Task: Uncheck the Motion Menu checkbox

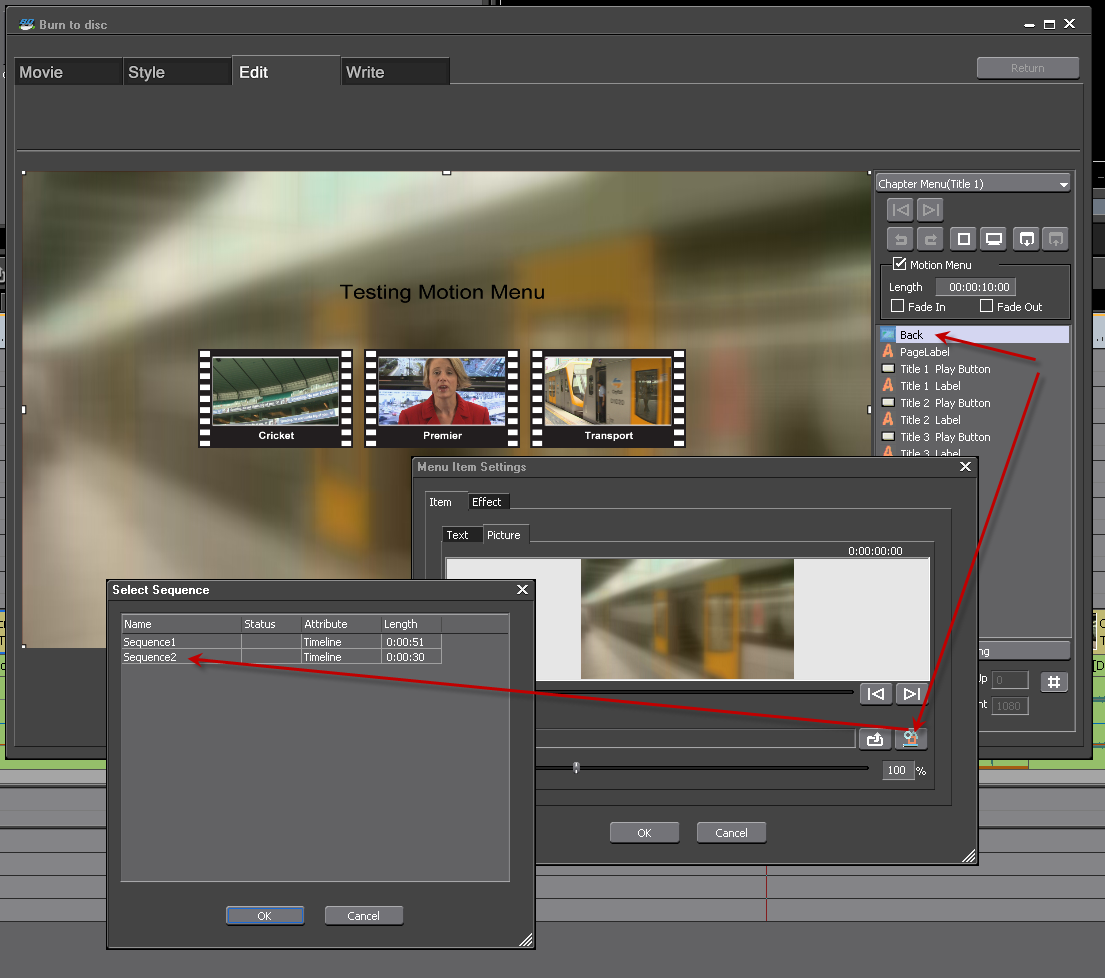Action: point(899,264)
